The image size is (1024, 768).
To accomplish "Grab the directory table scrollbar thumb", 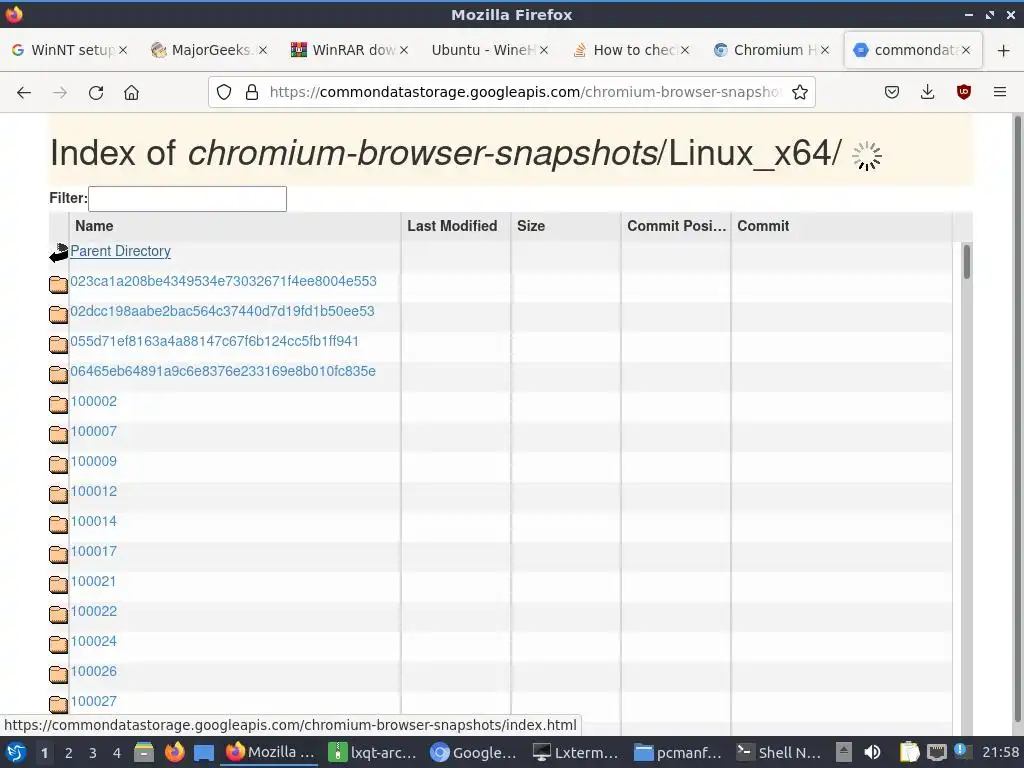I will point(967,261).
